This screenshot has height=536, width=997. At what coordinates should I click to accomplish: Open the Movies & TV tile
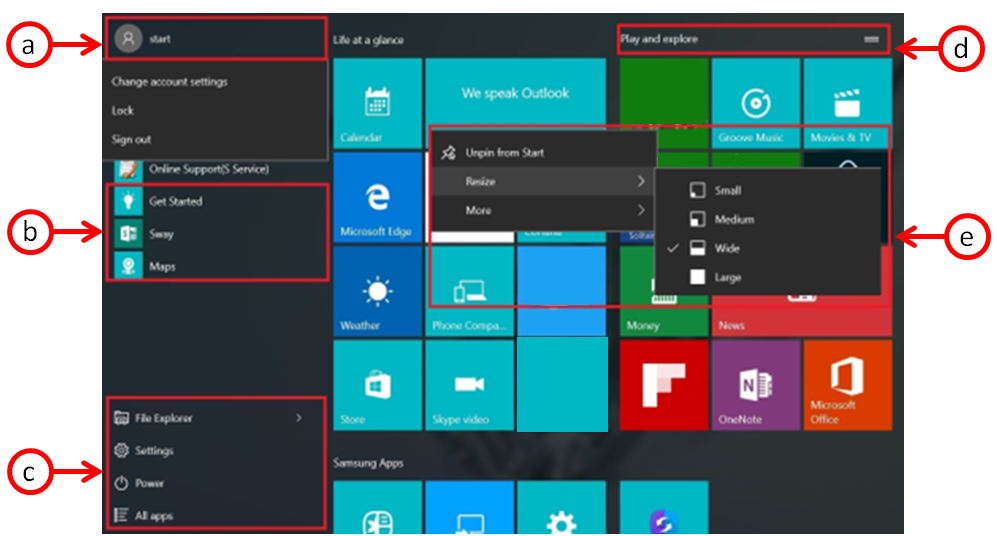point(848,103)
